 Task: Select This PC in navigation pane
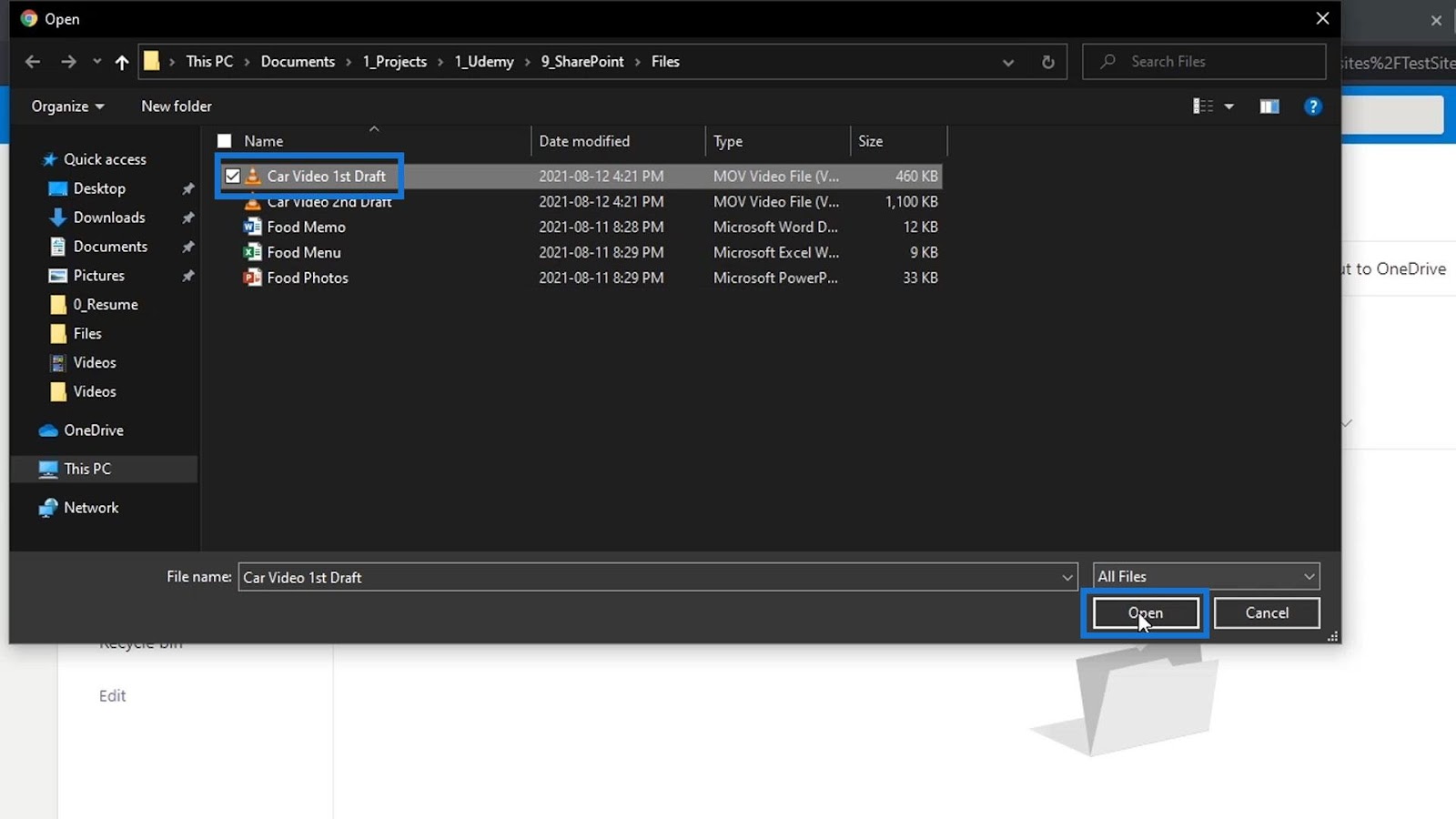(87, 469)
